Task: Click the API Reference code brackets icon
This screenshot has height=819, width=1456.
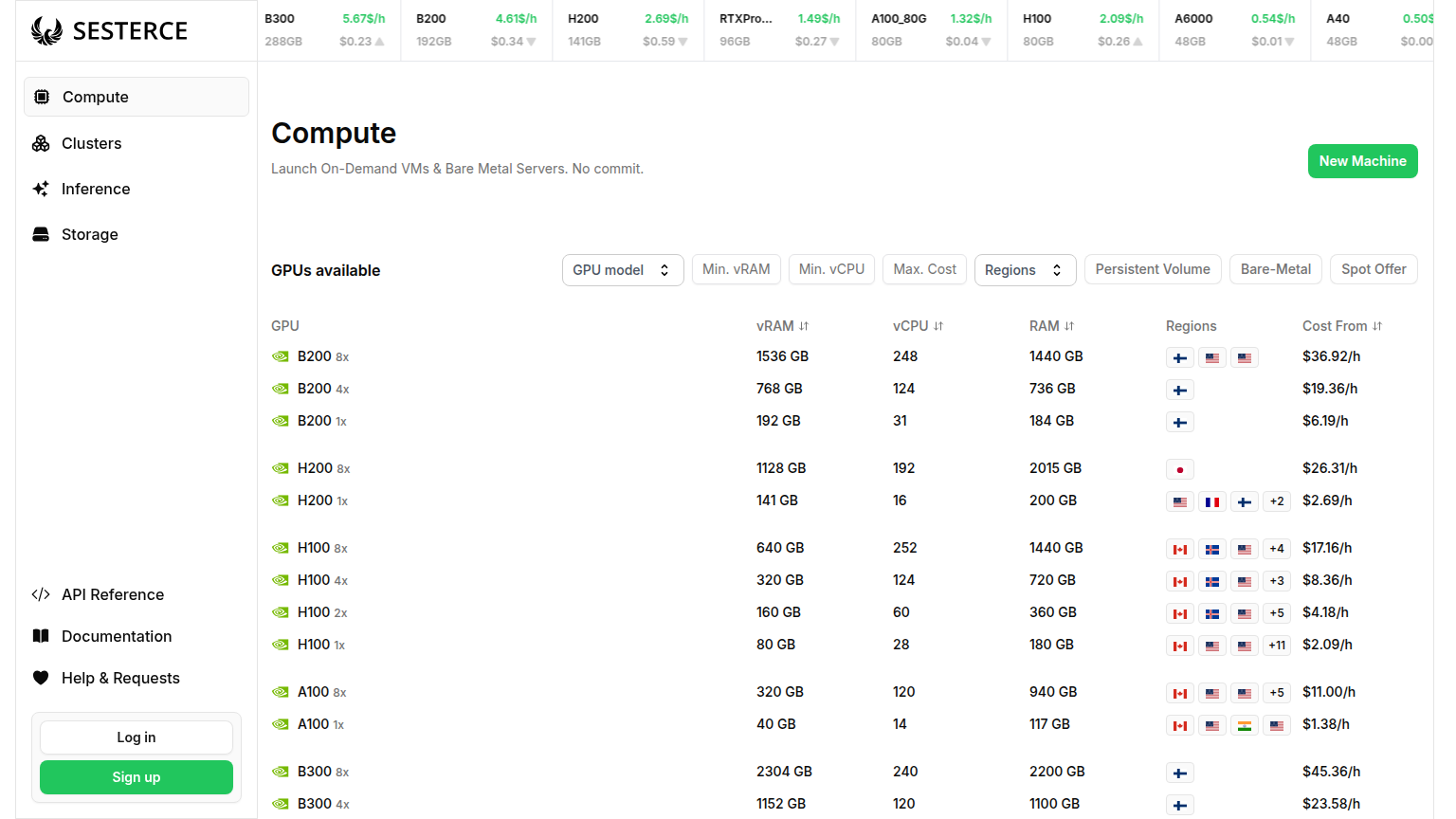Action: coord(41,594)
